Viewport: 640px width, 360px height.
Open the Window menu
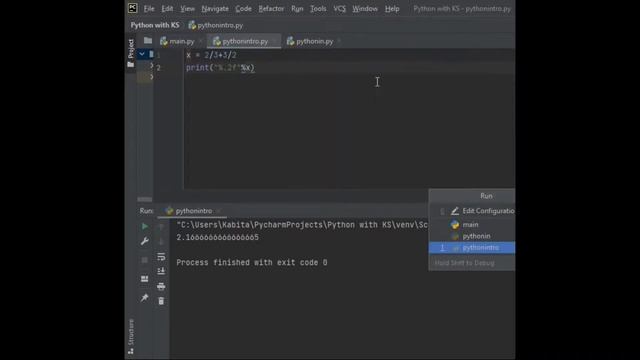[365, 9]
